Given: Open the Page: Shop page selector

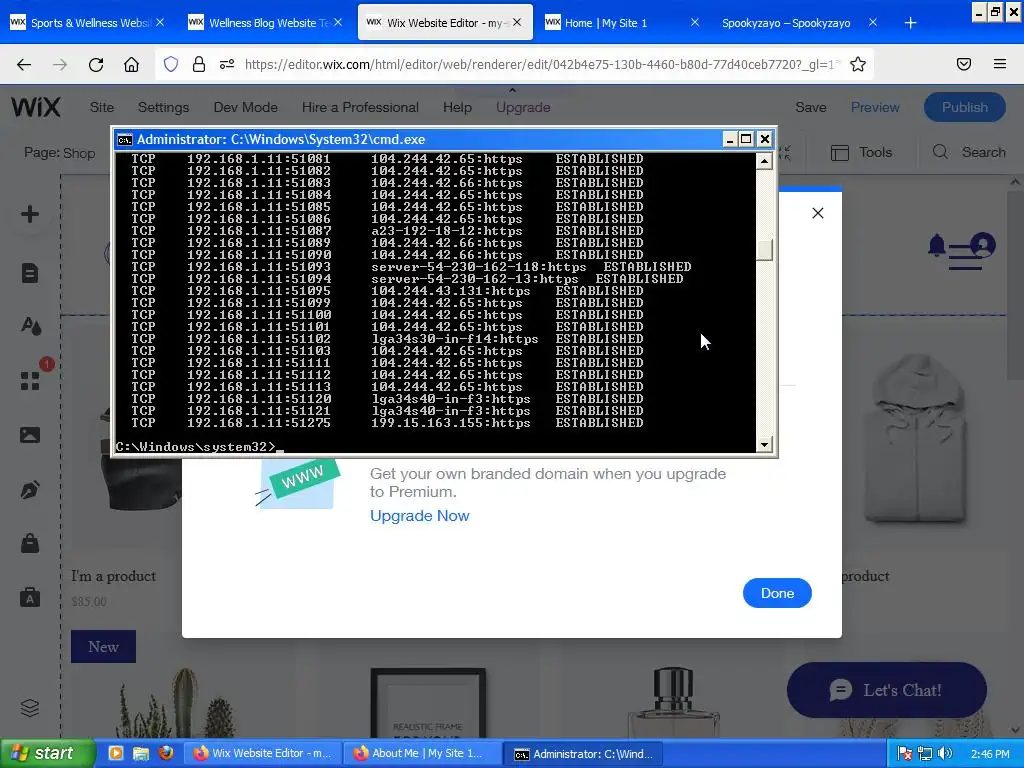Looking at the screenshot, I should point(59,153).
